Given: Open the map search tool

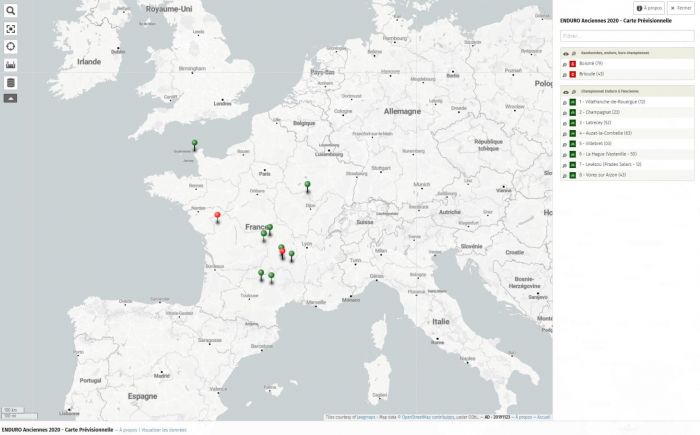Looking at the screenshot, I should [11, 10].
